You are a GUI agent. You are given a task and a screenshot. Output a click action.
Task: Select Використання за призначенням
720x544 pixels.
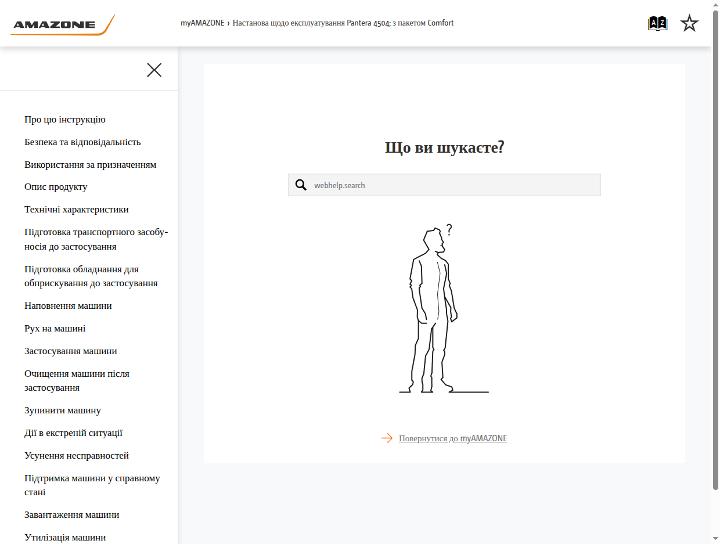pos(90,164)
